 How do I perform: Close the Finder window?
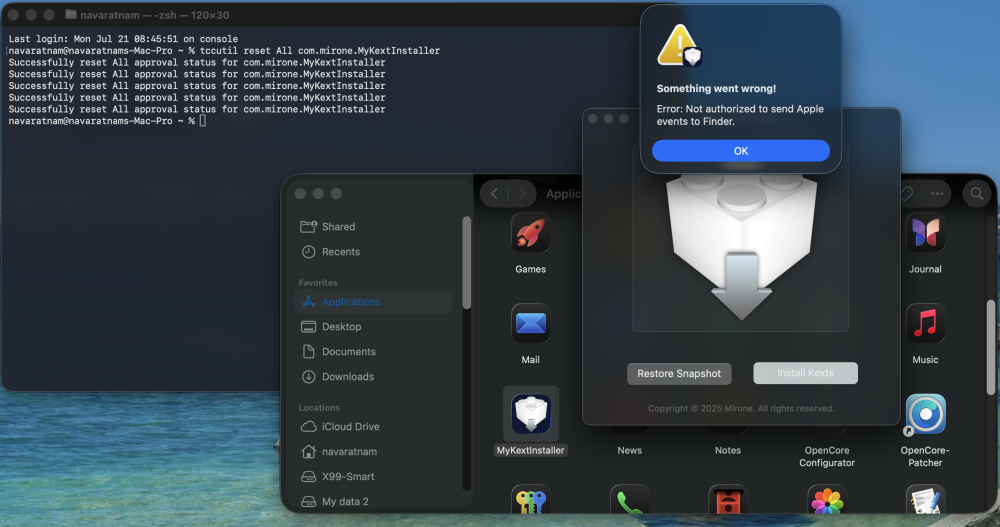[x=300, y=193]
